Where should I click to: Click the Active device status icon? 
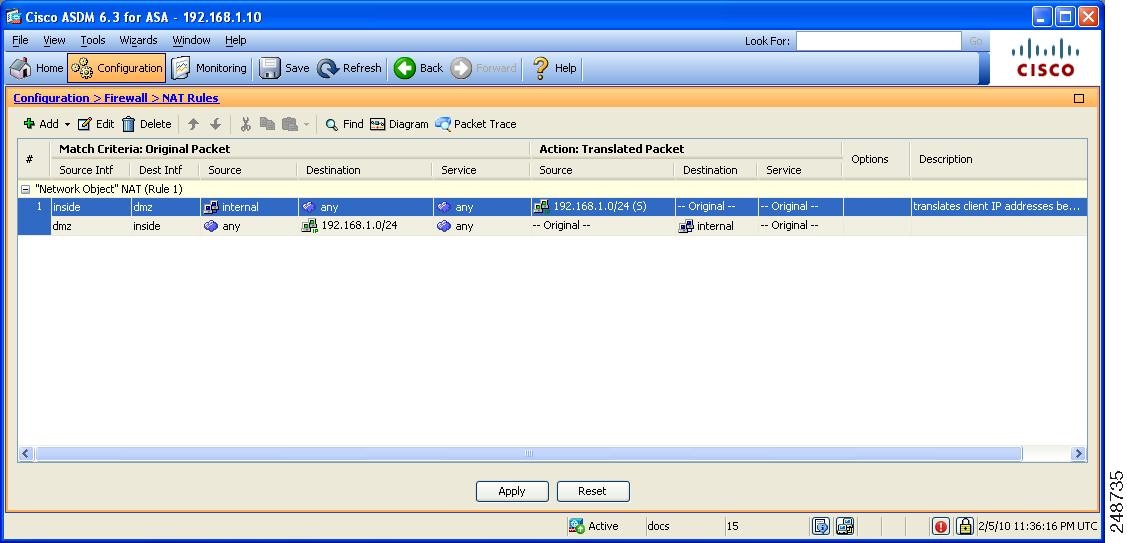coord(576,526)
